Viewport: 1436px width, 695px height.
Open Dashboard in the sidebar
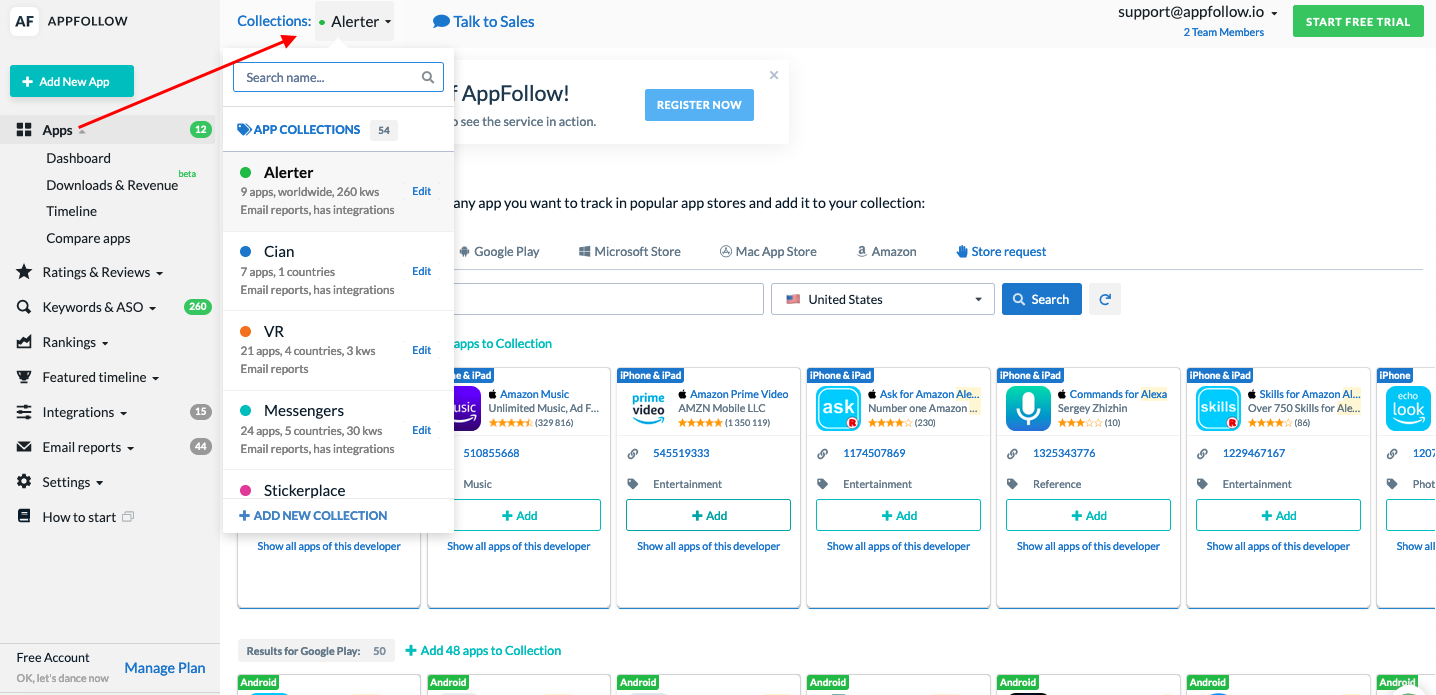tap(78, 158)
